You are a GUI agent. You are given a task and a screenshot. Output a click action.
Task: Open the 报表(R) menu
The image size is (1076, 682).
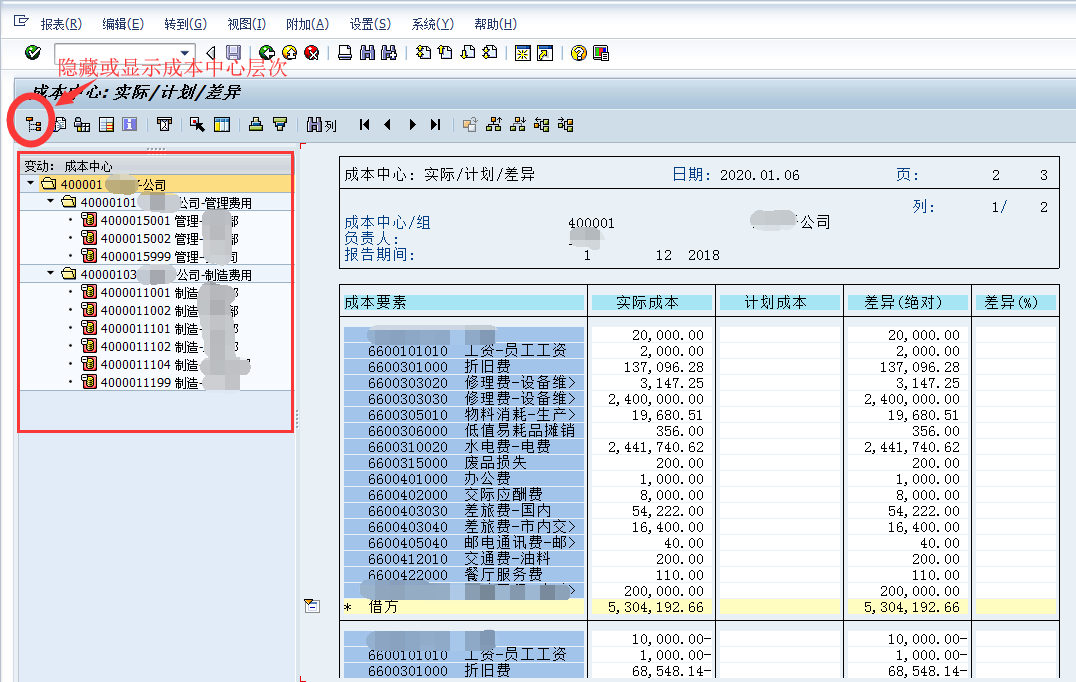pos(61,24)
